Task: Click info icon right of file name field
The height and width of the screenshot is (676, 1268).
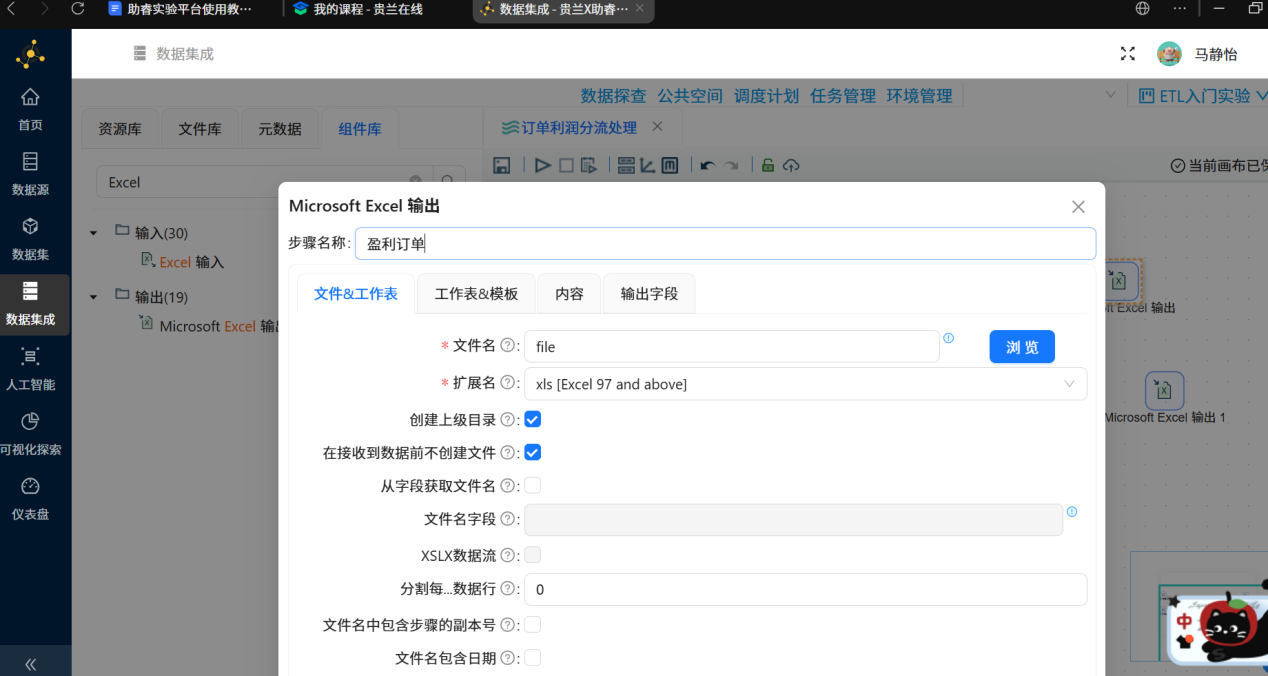Action: (x=949, y=338)
